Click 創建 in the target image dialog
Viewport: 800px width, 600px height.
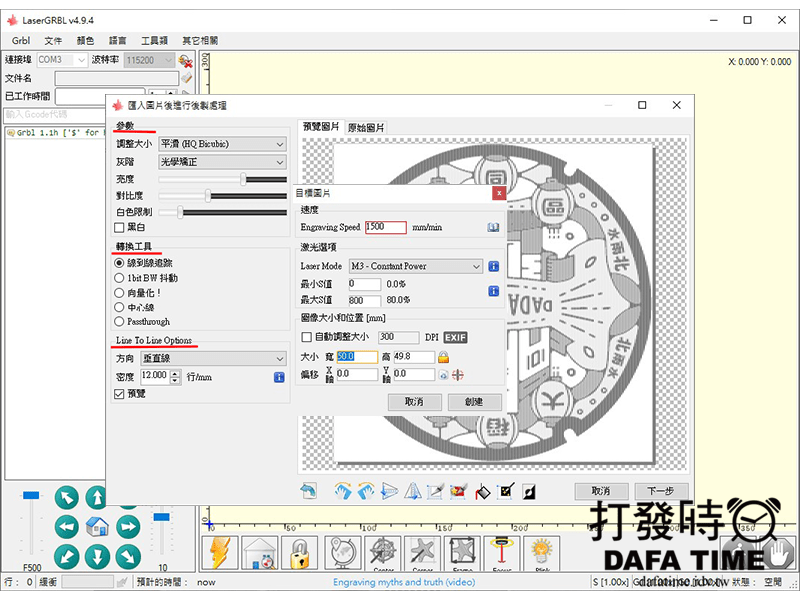(x=474, y=402)
